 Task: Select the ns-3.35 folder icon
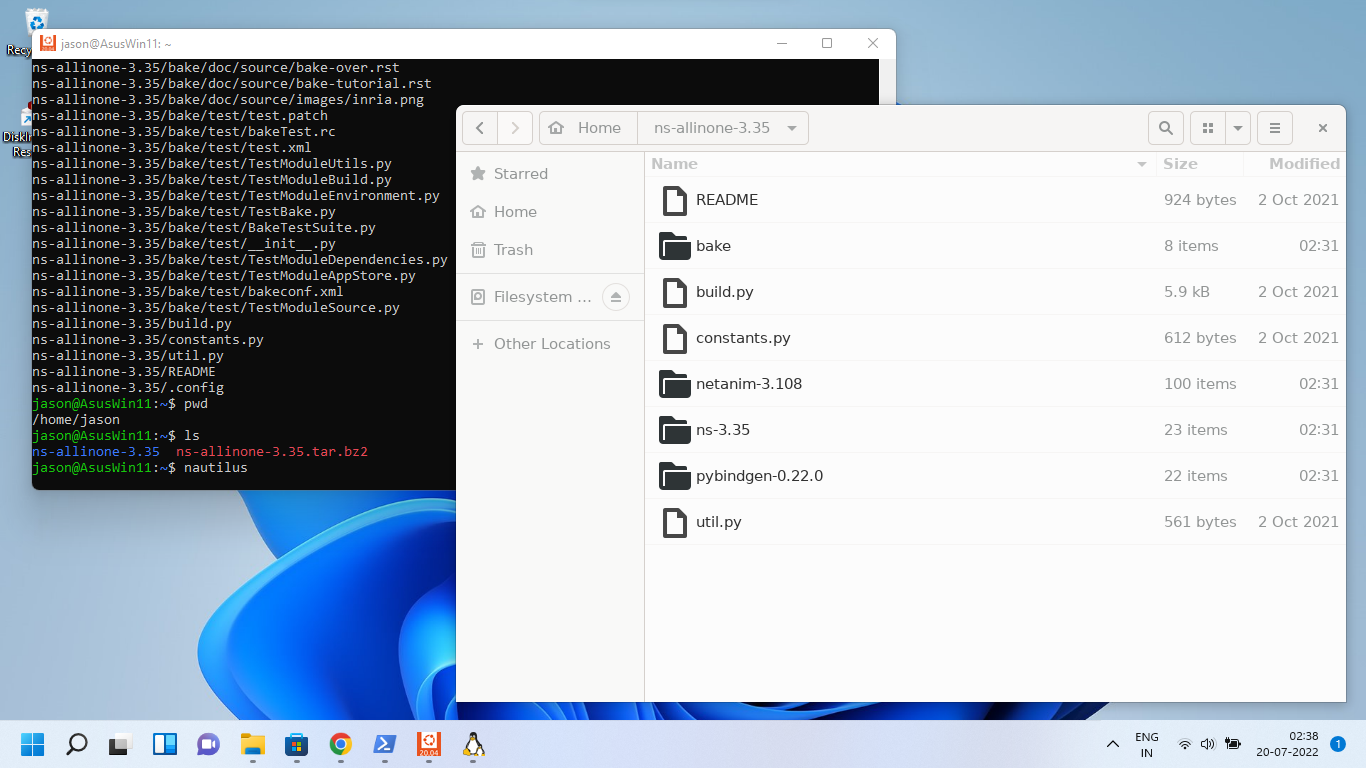[675, 430]
